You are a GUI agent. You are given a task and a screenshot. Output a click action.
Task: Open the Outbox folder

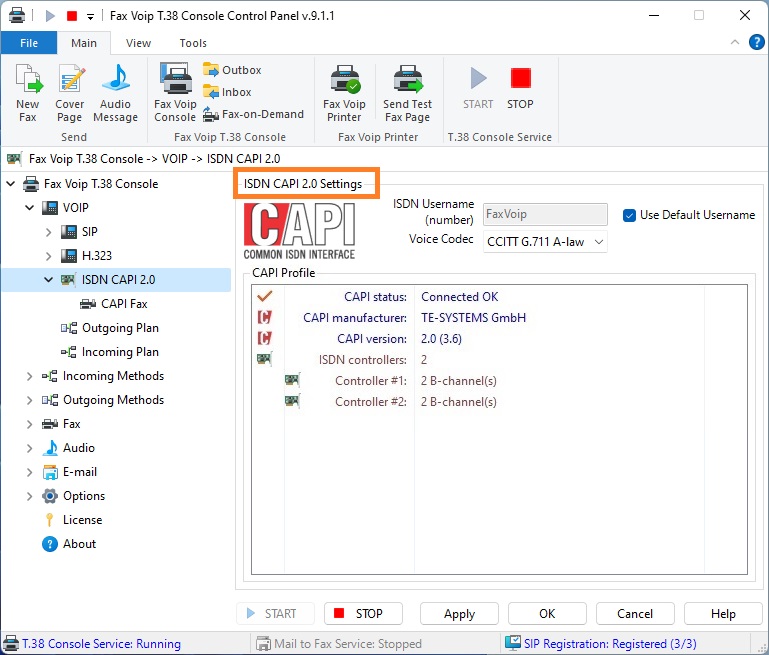point(232,70)
